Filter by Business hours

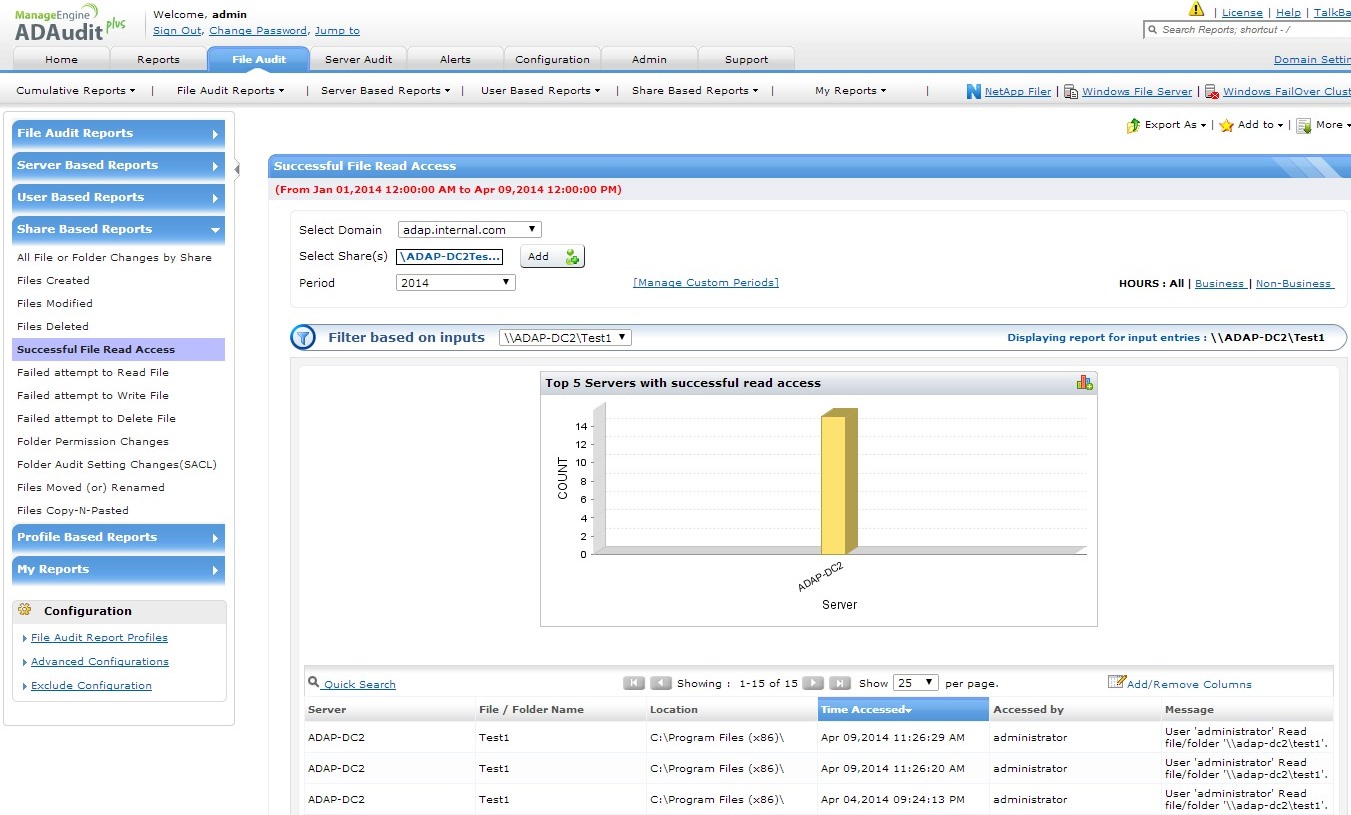pos(1220,284)
